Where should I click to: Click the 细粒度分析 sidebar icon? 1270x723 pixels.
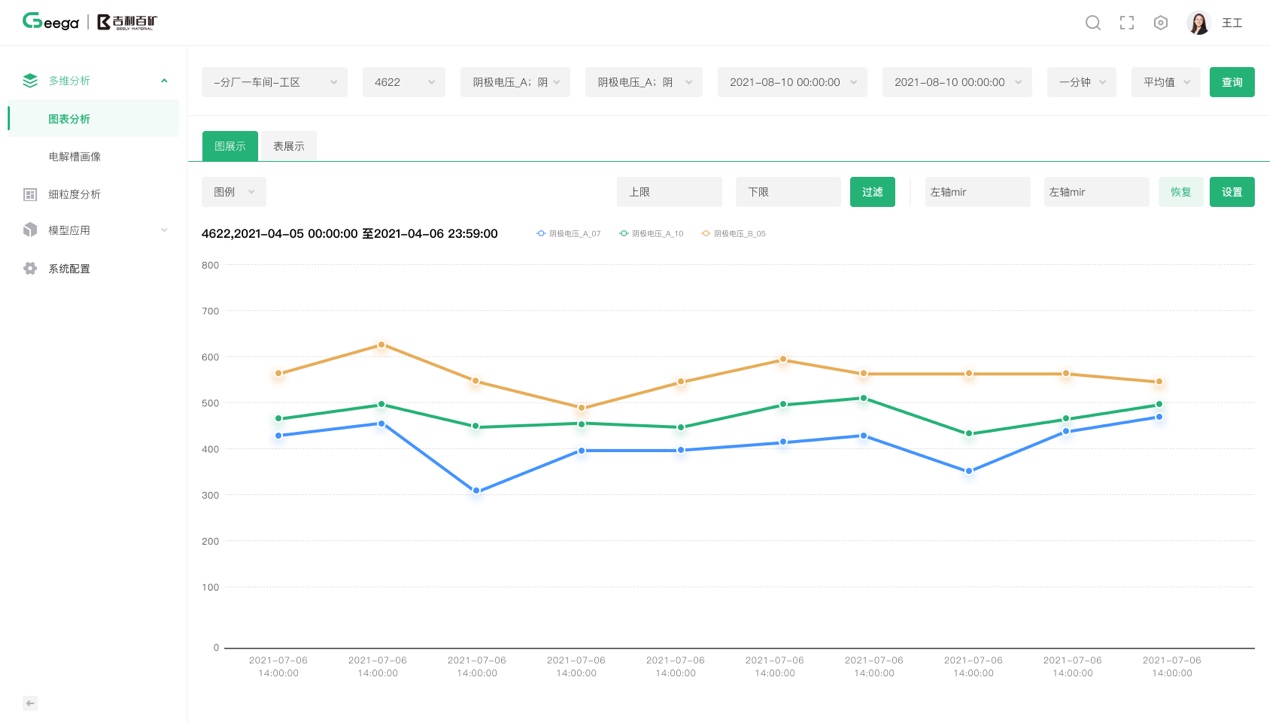30,195
